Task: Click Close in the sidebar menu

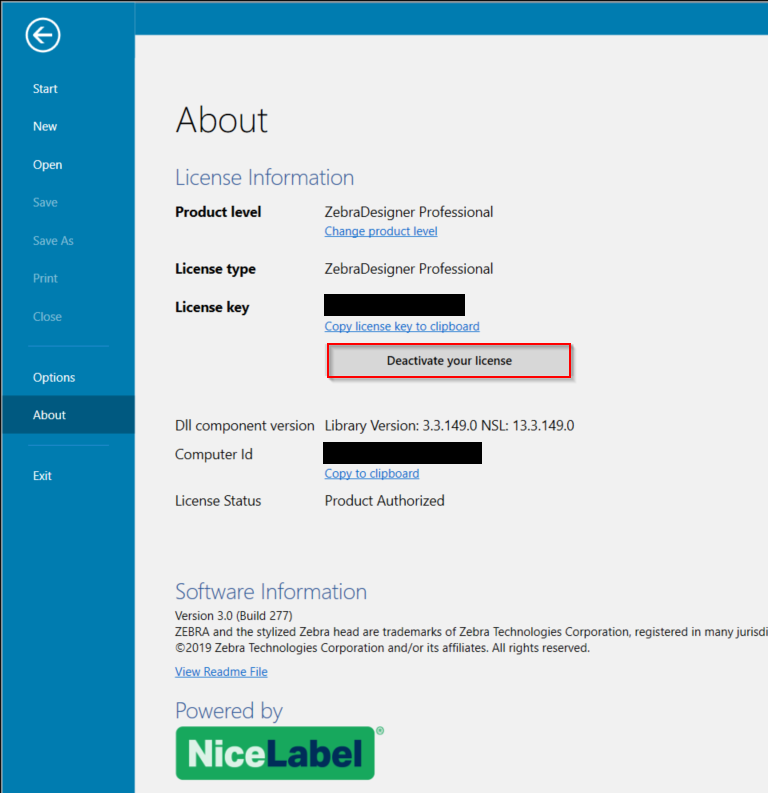Action: 47,317
